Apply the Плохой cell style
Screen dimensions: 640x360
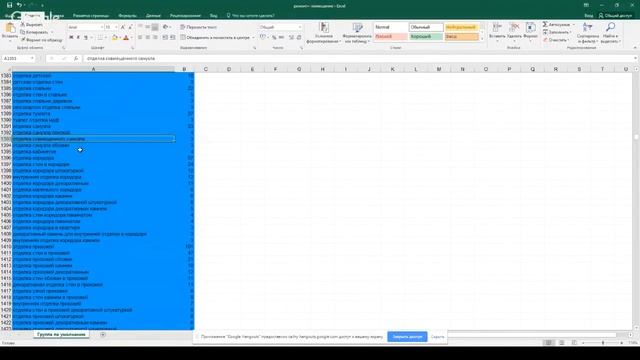coord(391,37)
